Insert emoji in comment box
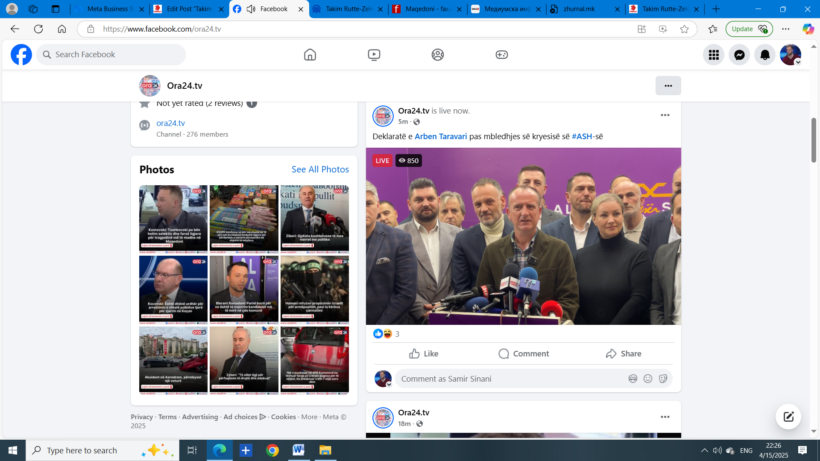 (648, 378)
